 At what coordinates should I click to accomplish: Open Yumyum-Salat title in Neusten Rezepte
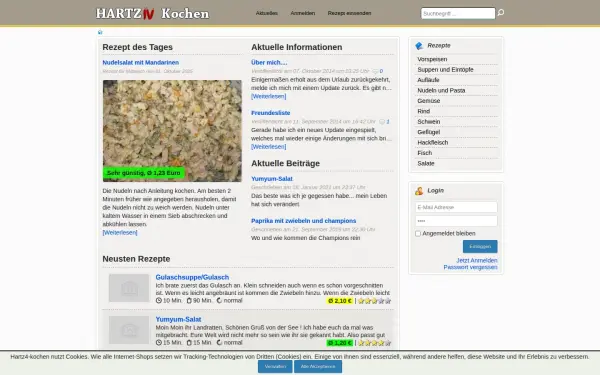click(178, 319)
